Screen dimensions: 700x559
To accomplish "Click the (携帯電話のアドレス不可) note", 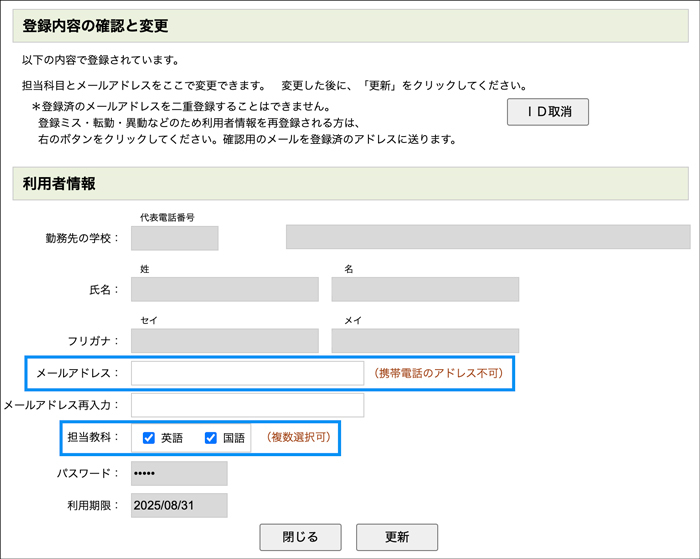I will tap(439, 373).
